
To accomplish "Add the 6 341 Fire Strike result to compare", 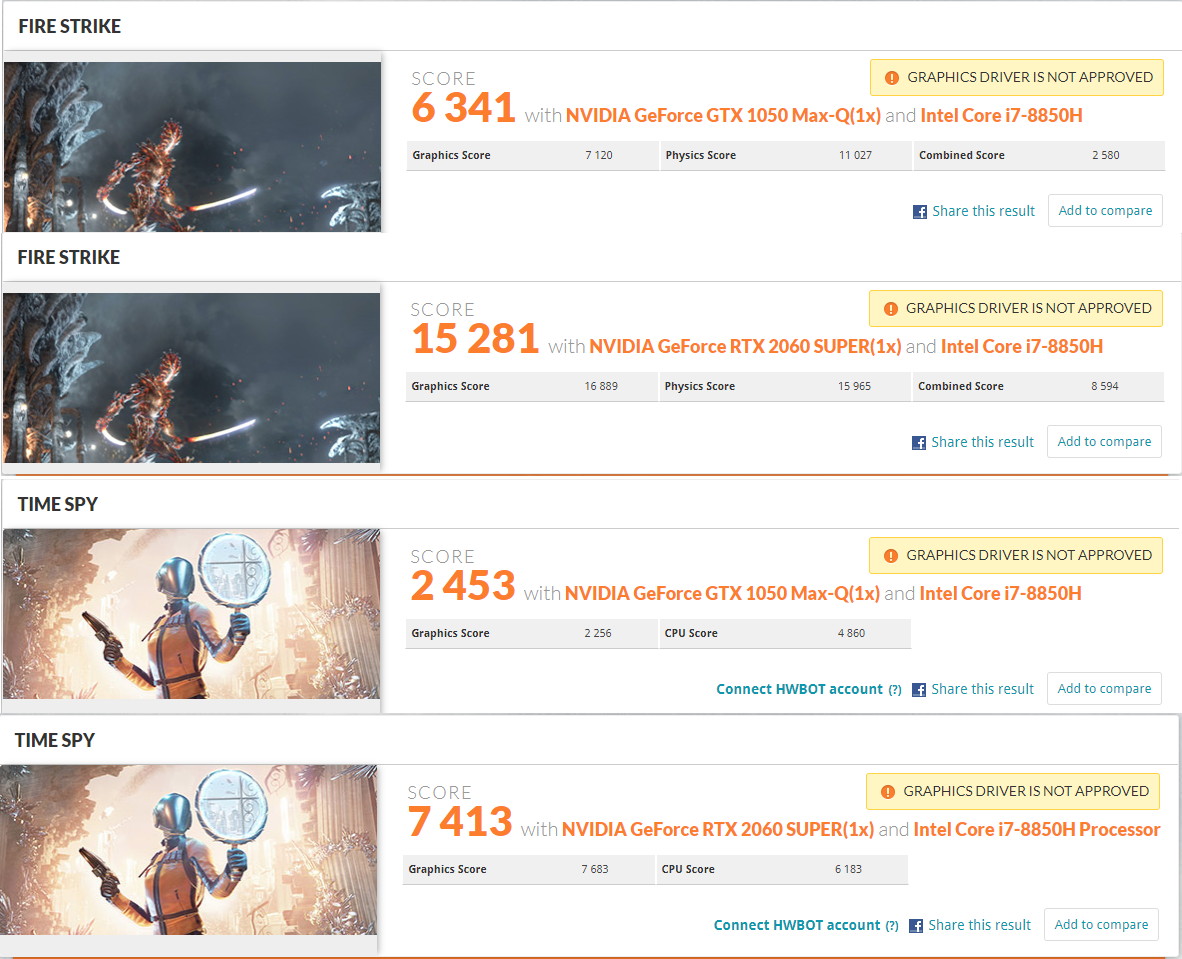I will pyautogui.click(x=1105, y=210).
